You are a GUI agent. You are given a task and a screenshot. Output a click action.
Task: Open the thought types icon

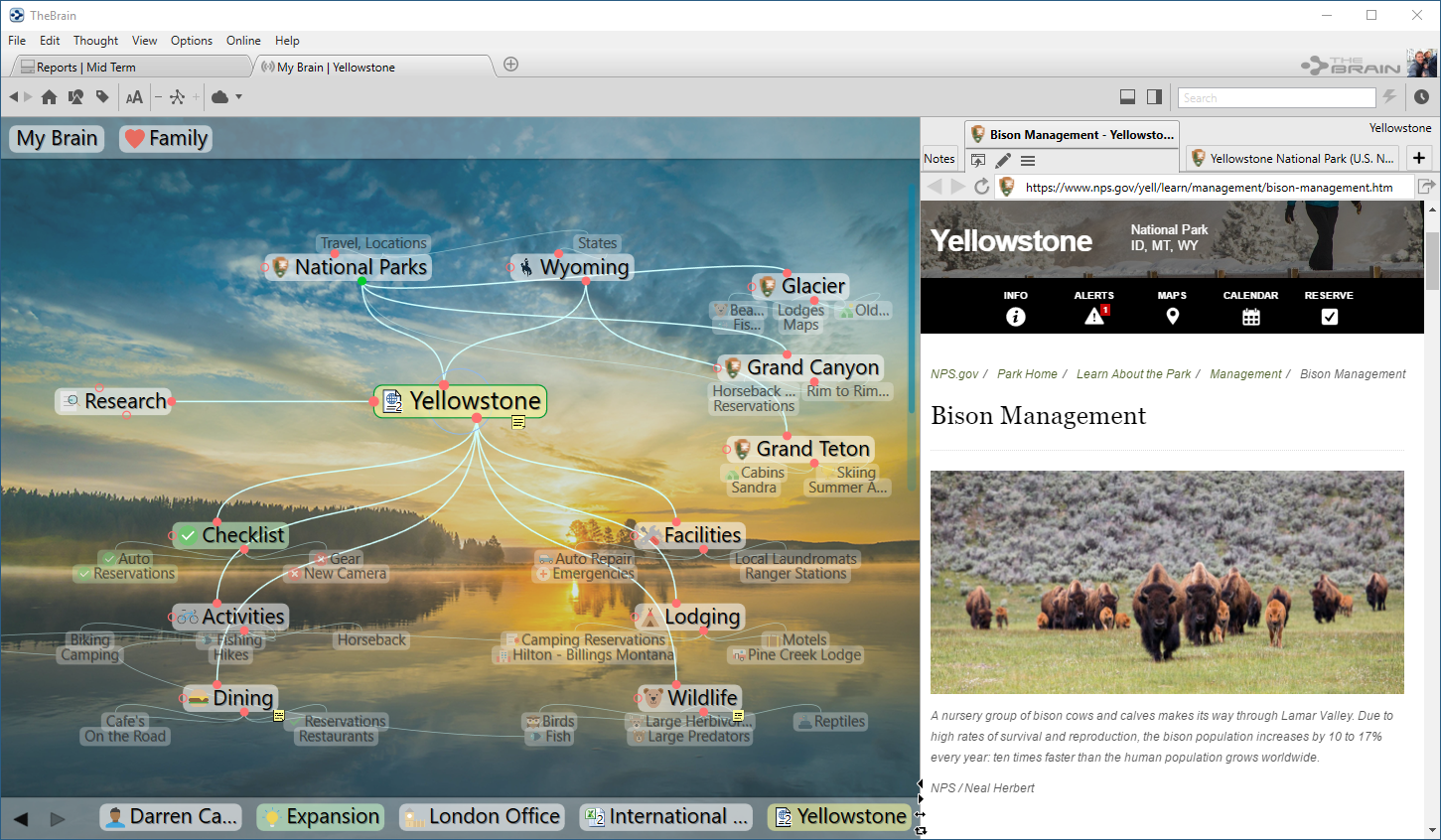(75, 97)
